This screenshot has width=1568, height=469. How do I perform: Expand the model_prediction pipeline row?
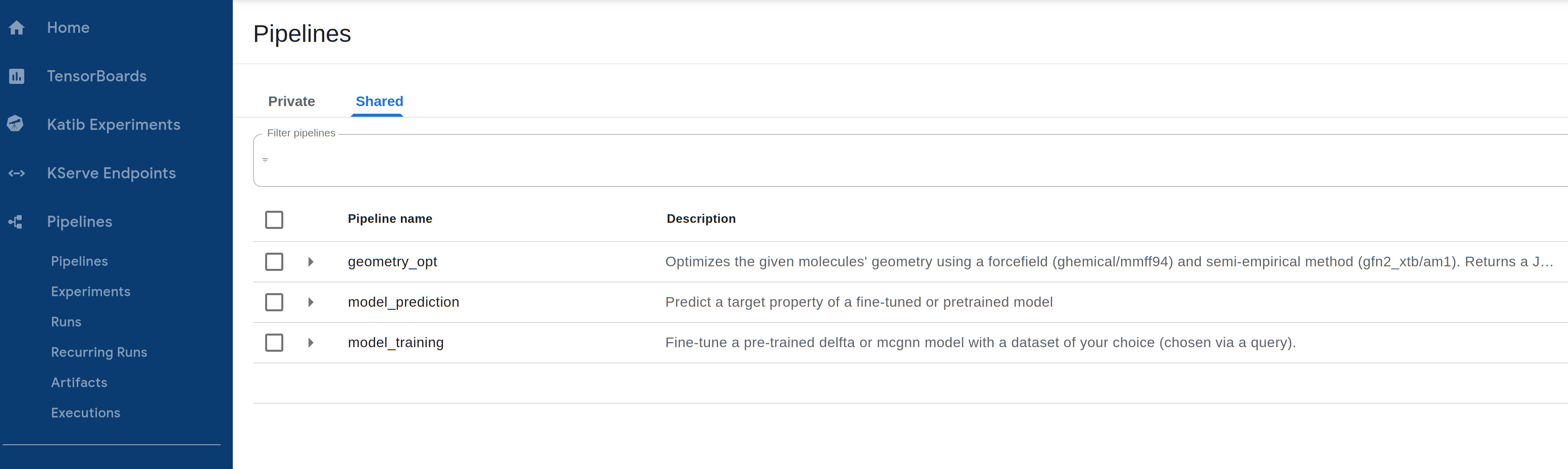coord(311,302)
